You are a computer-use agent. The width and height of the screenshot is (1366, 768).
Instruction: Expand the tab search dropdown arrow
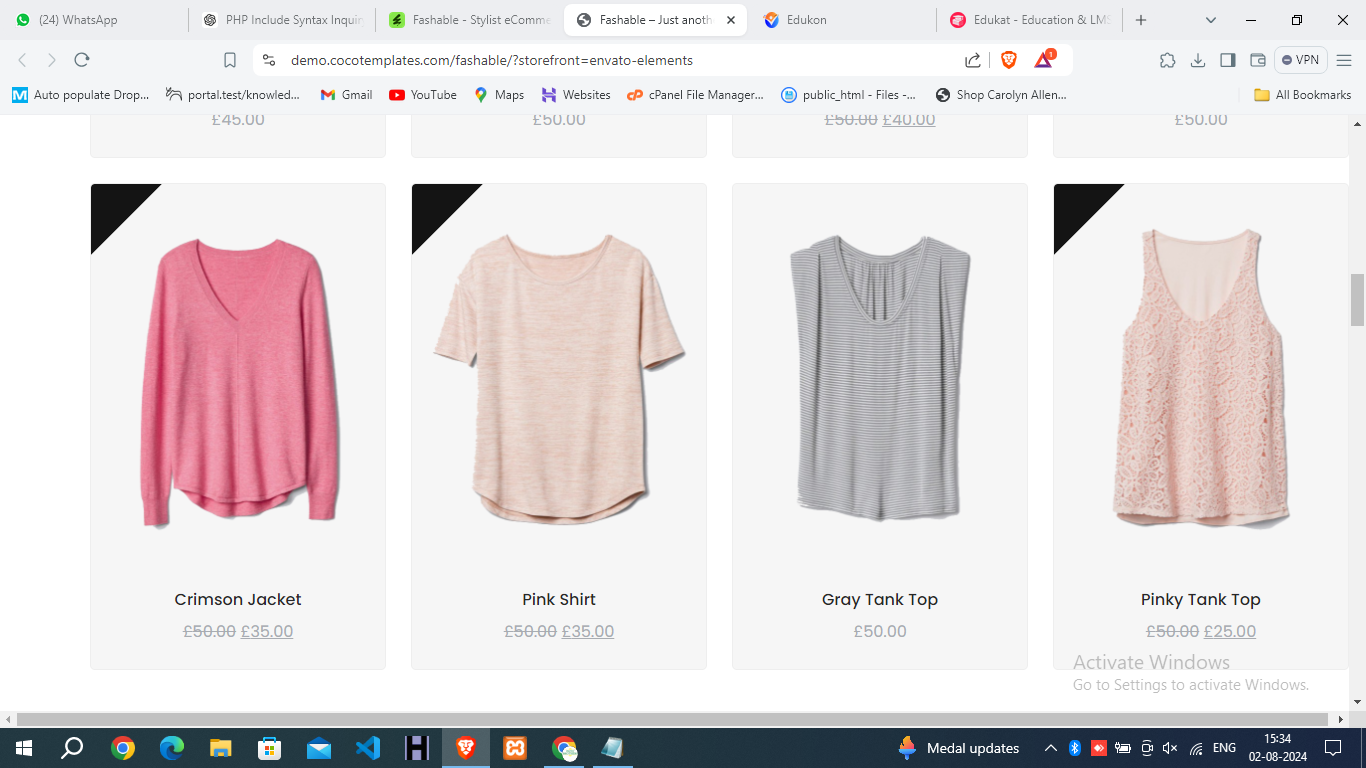(x=1211, y=20)
